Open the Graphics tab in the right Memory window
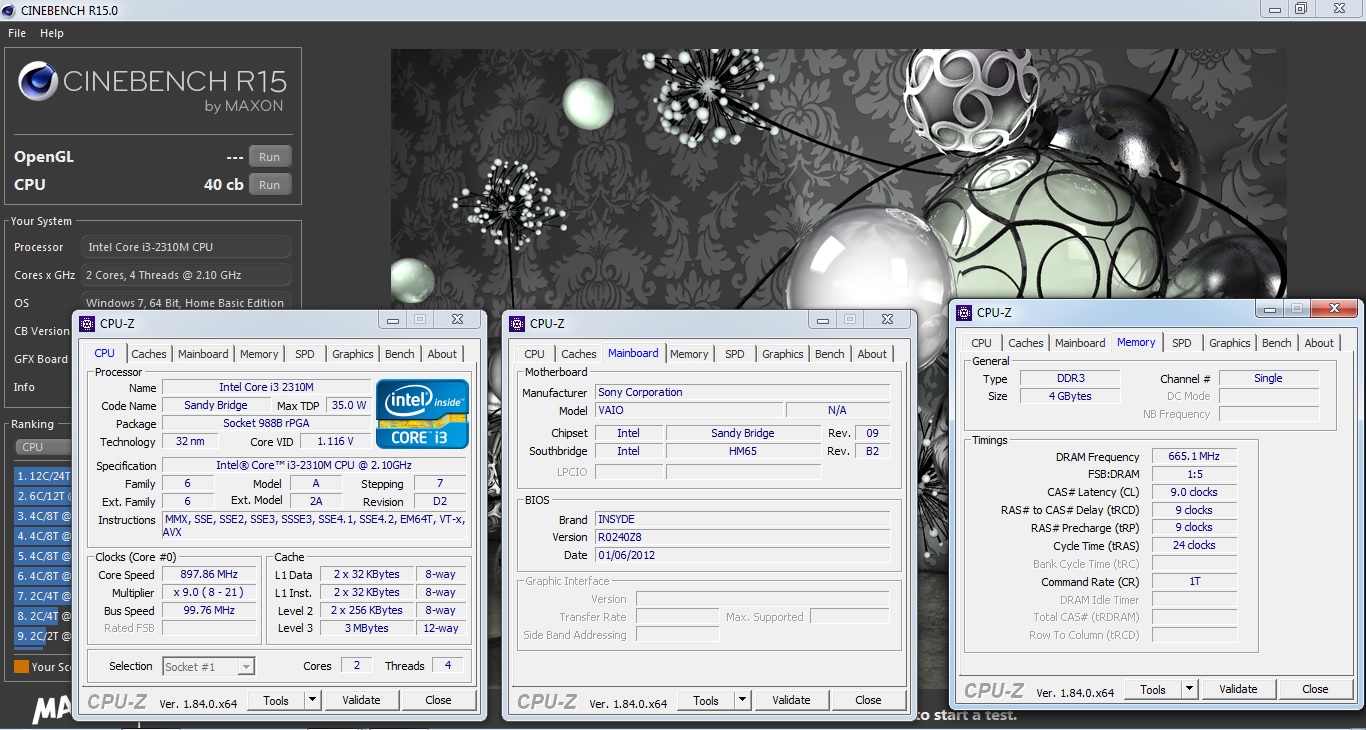This screenshot has width=1366, height=730. click(1229, 343)
